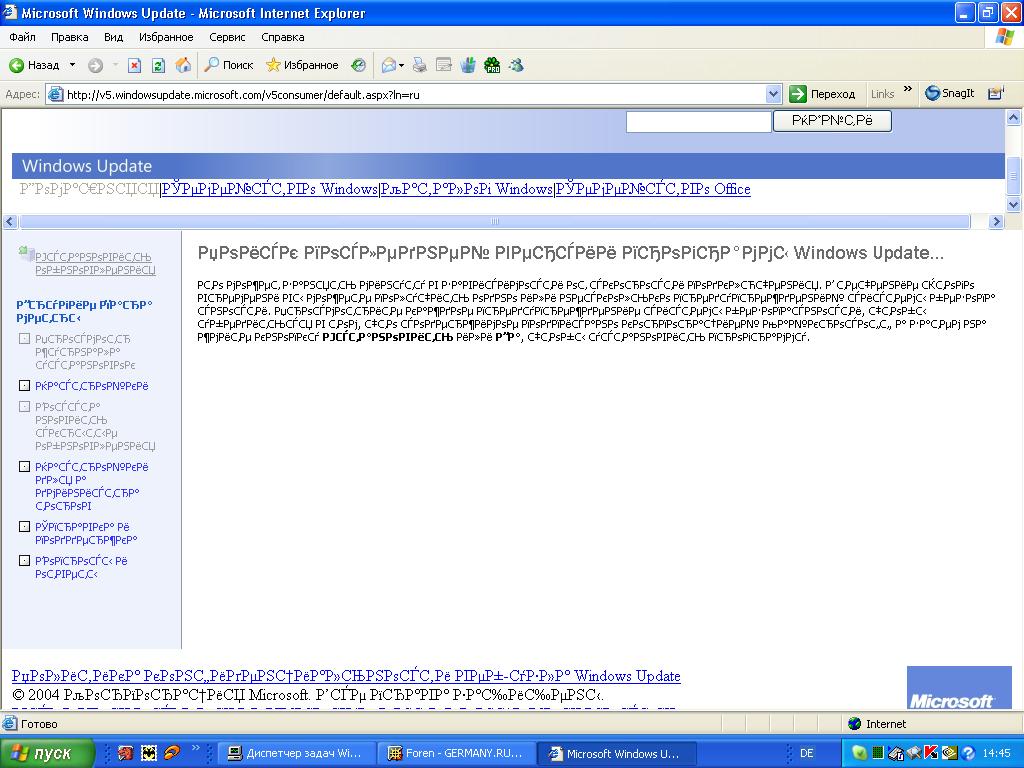
Task: Open the Поиск search pane
Action: (x=229, y=65)
